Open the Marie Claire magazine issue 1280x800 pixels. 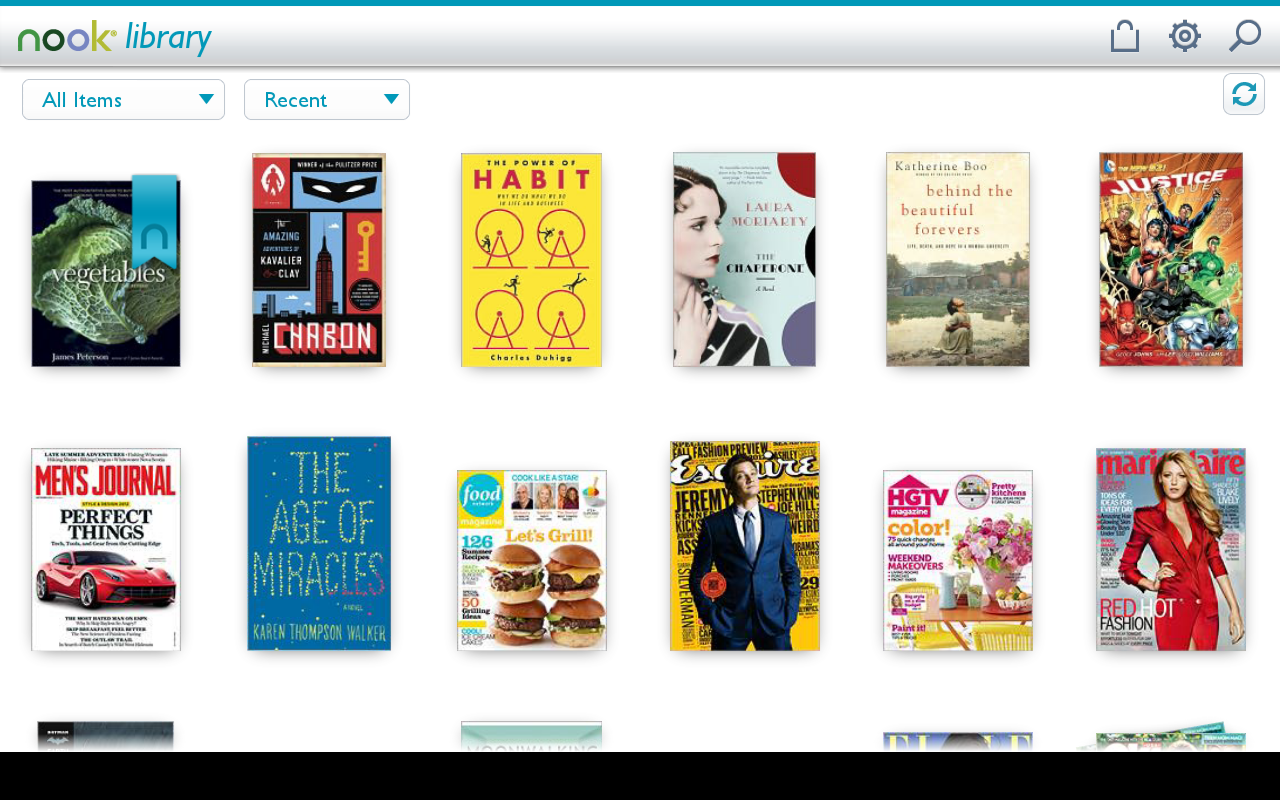coord(1171,550)
